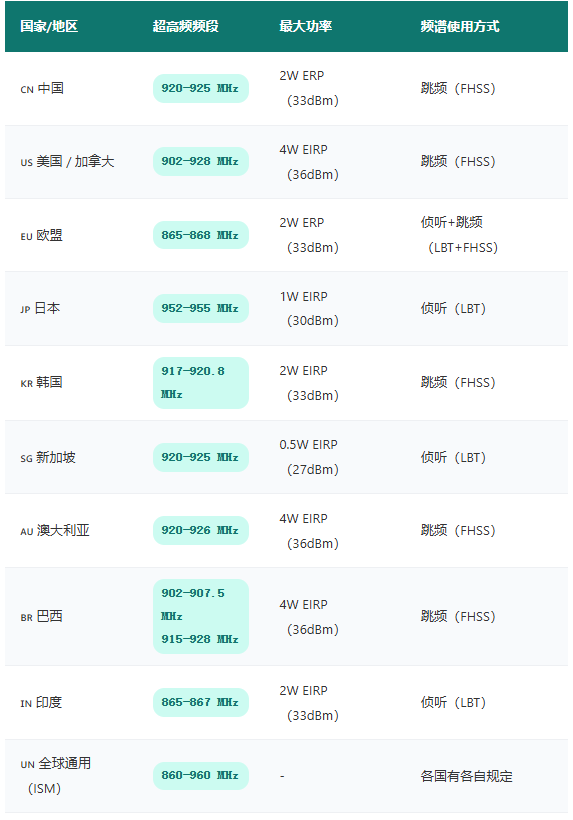Click the 1W EIRP power cell for Japan
The image size is (573, 820).
pos(309,309)
